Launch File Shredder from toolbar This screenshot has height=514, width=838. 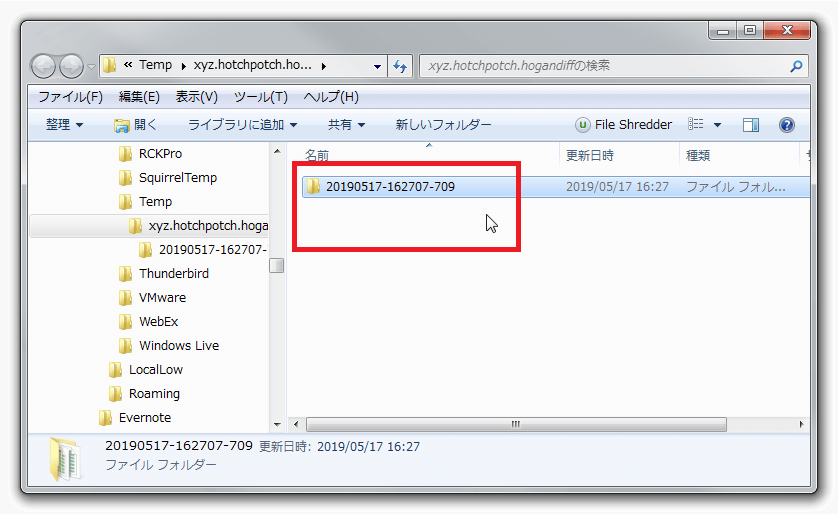click(x=623, y=125)
